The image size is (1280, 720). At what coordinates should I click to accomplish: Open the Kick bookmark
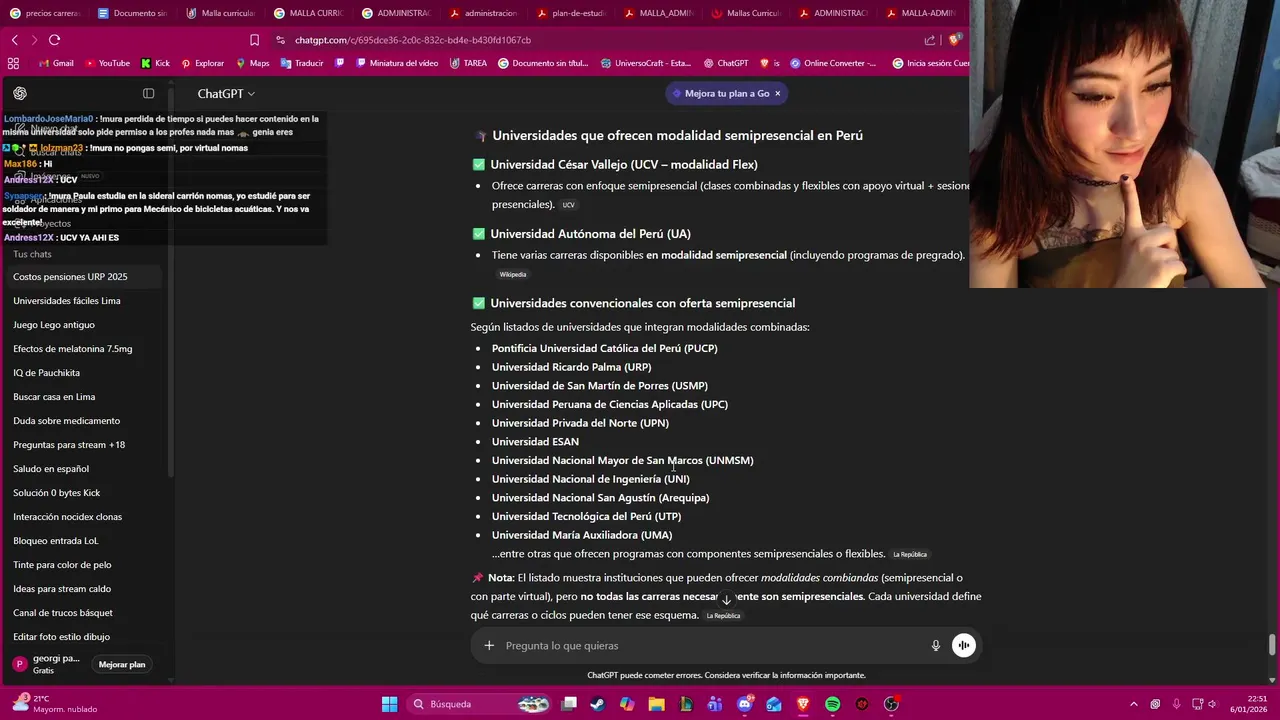[x=155, y=63]
